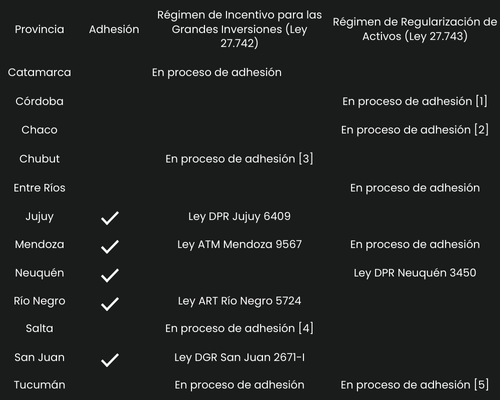Select the Provincia column header

39,29
